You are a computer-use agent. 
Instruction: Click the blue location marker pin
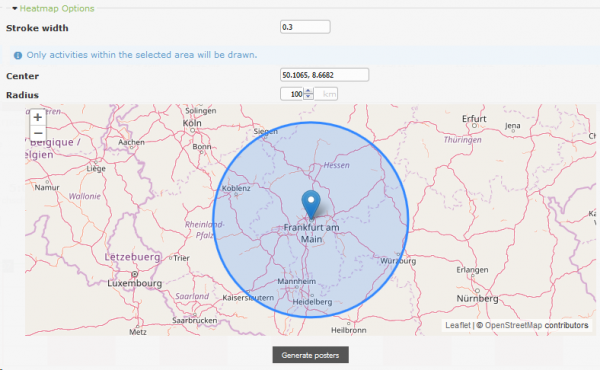pyautogui.click(x=311, y=205)
